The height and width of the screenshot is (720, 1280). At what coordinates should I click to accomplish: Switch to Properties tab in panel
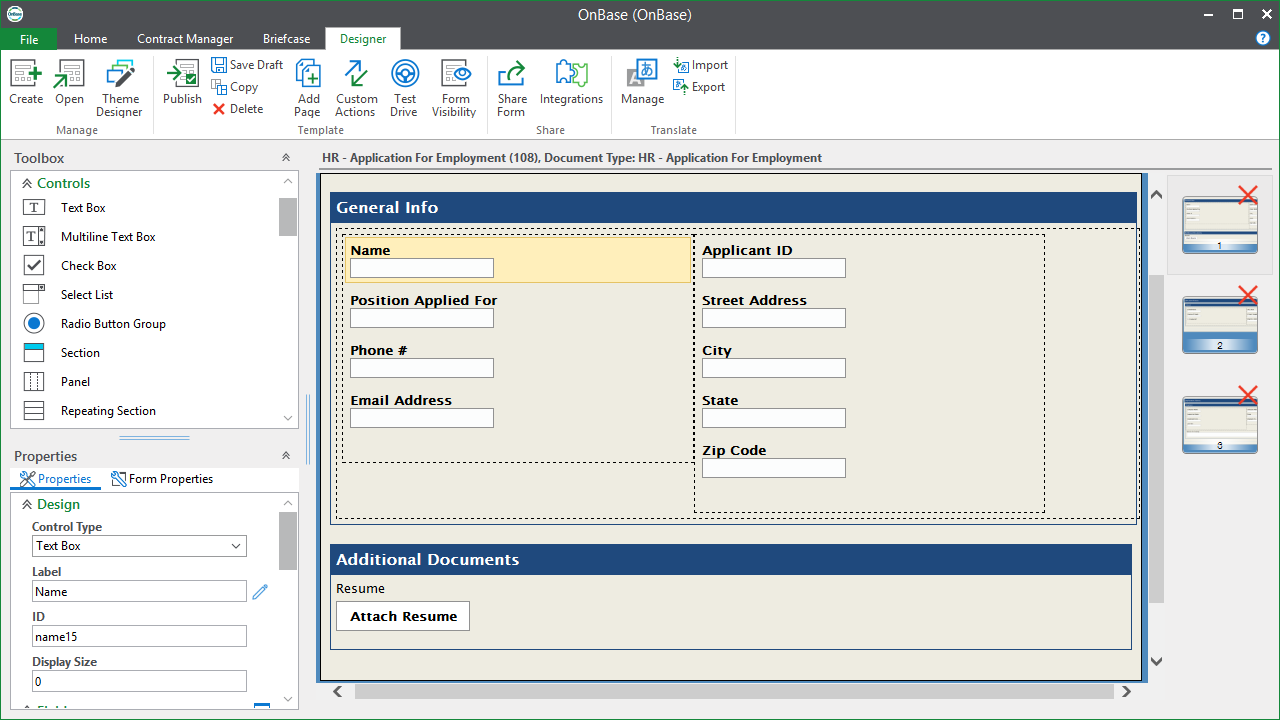56,479
